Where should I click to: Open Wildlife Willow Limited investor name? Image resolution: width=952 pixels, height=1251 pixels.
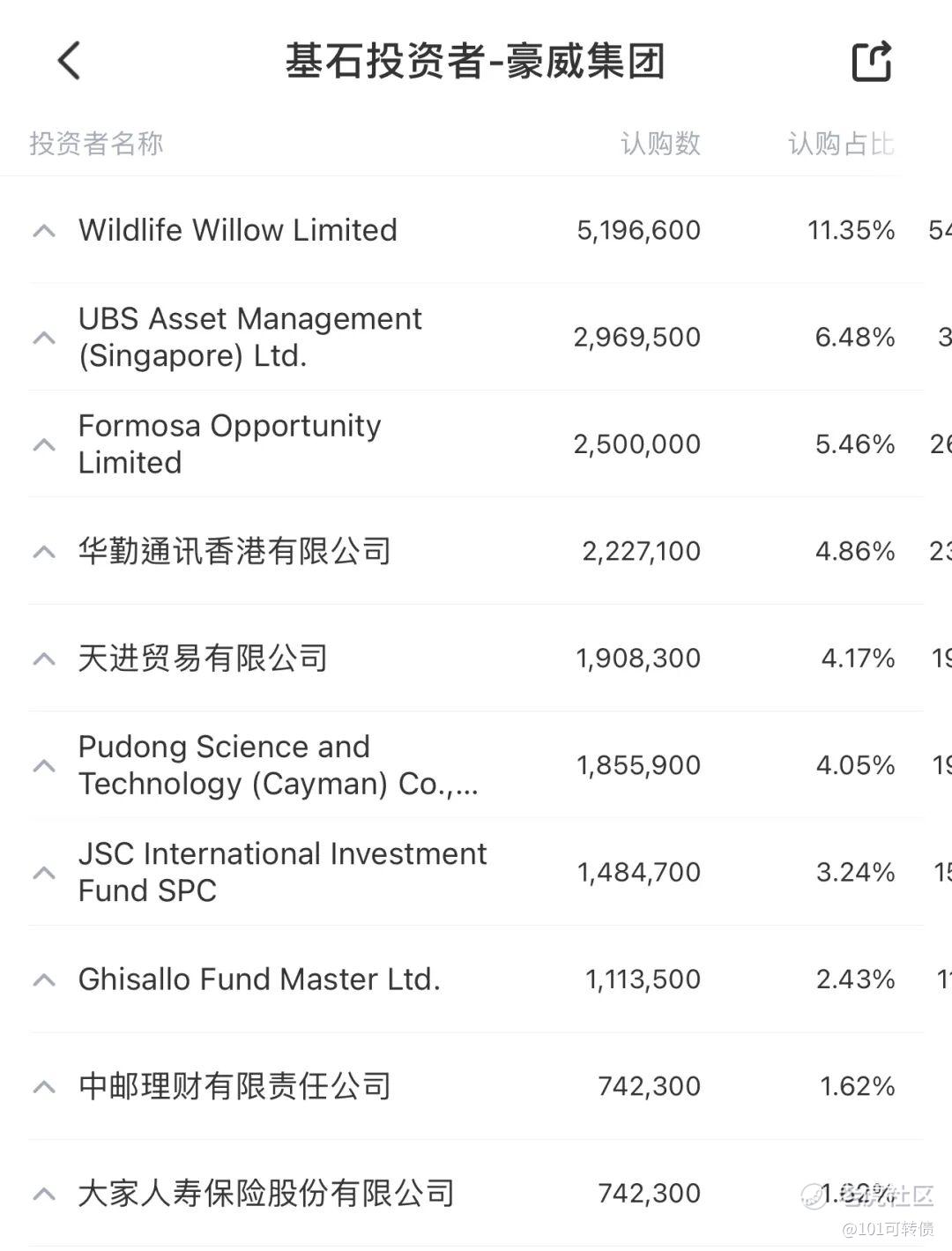[238, 230]
